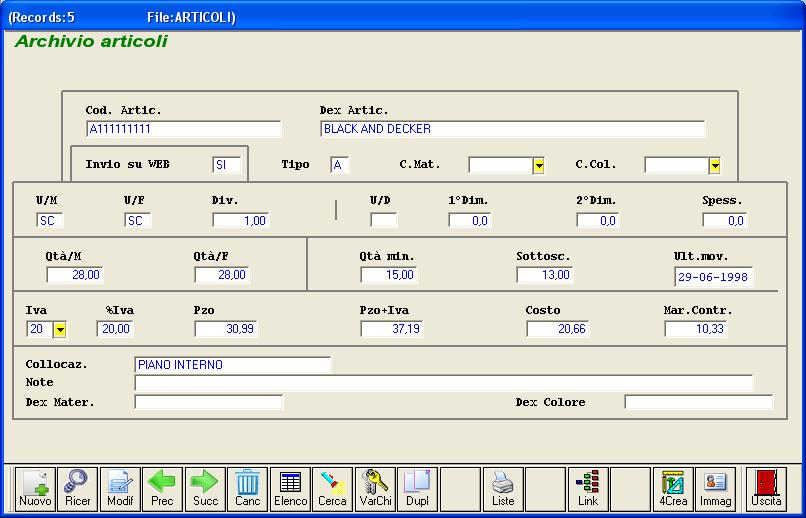
Task: Click the Archivio articoli heading
Action: 91,41
